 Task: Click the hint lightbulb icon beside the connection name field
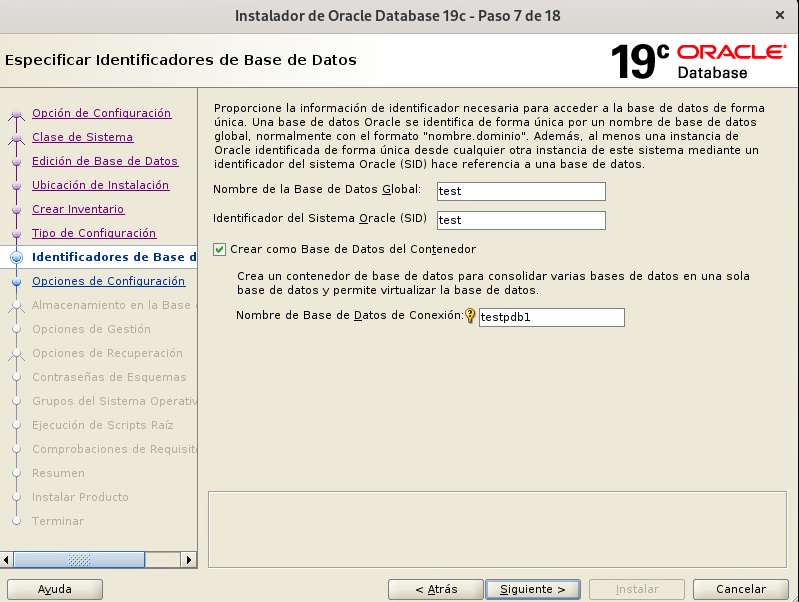pos(470,316)
